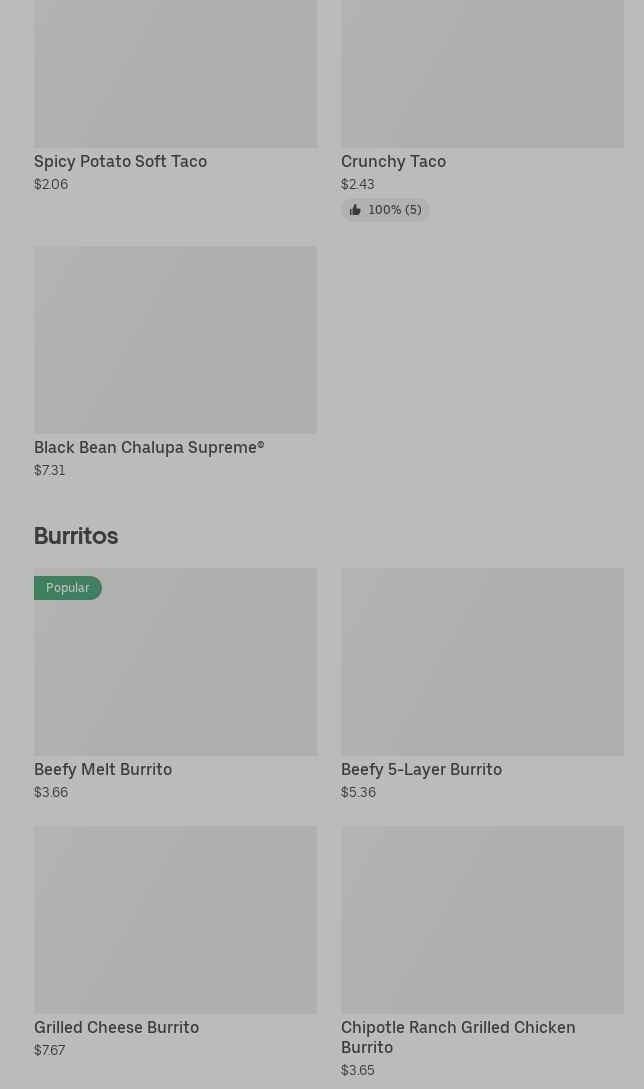Click the $7.31 Chalupa price
Image resolution: width=644 pixels, height=1089 pixels.
pos(49,470)
